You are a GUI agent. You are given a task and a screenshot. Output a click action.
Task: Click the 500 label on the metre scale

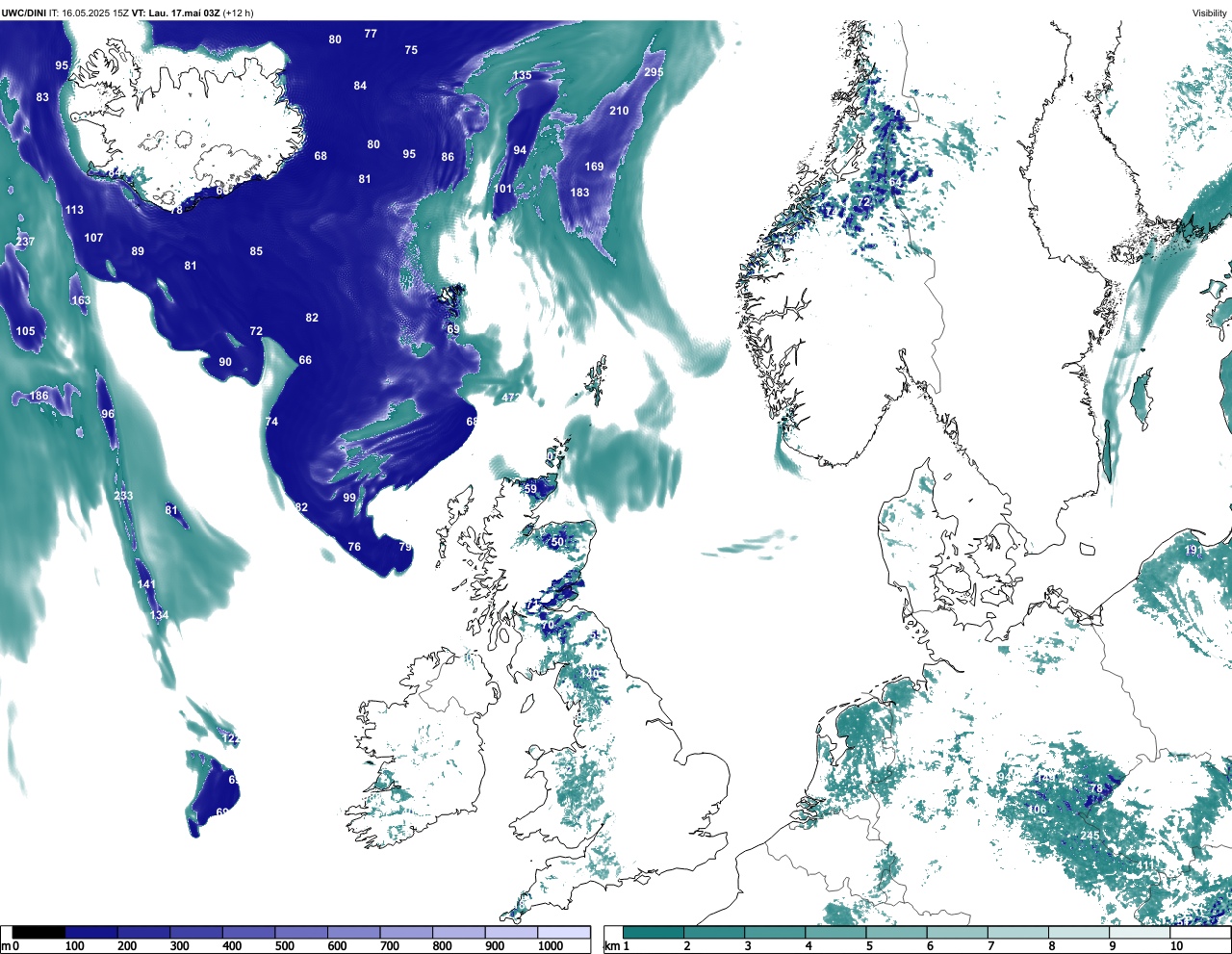284,946
